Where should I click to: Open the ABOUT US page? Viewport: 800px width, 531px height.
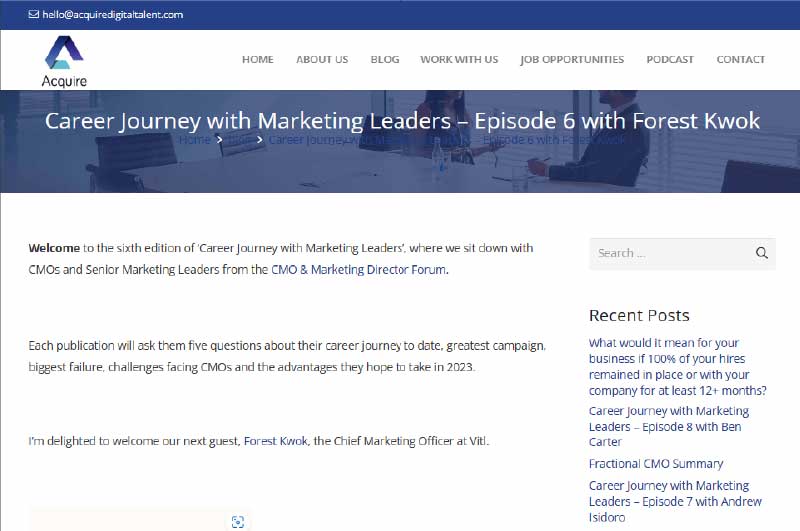click(x=322, y=59)
